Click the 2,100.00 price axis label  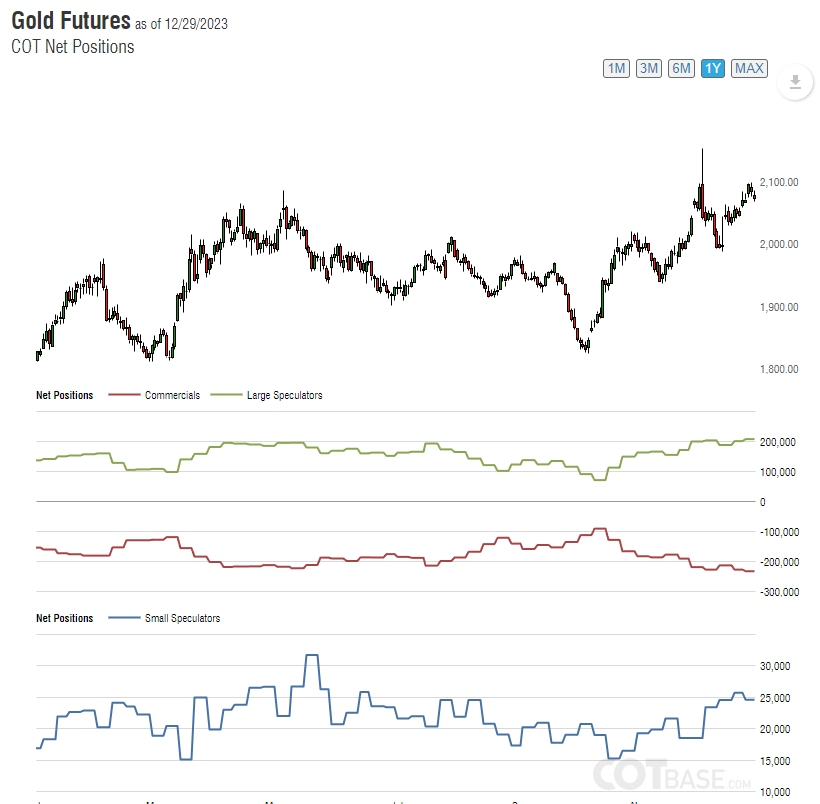tap(779, 182)
